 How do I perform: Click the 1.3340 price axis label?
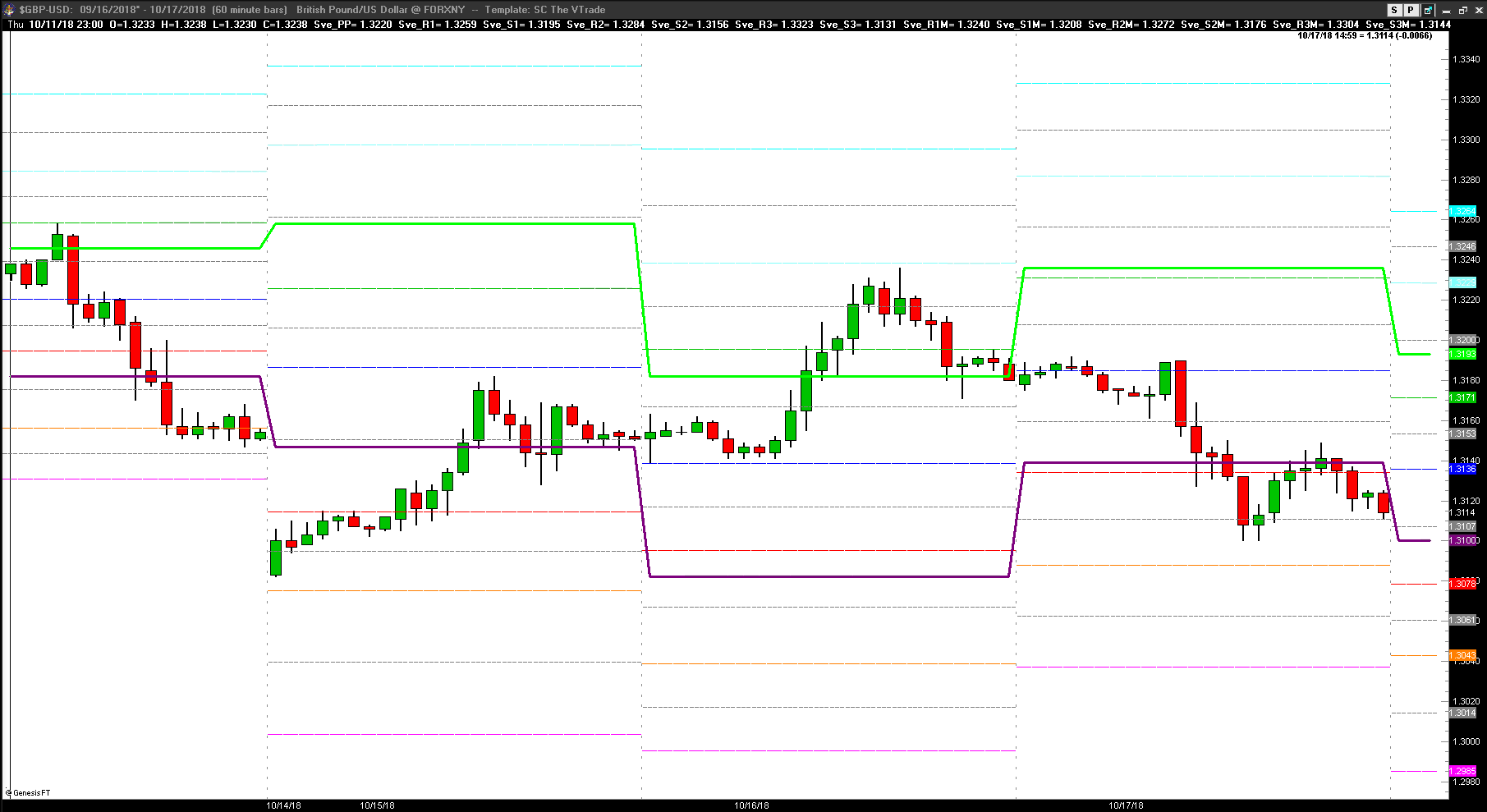tap(1466, 59)
